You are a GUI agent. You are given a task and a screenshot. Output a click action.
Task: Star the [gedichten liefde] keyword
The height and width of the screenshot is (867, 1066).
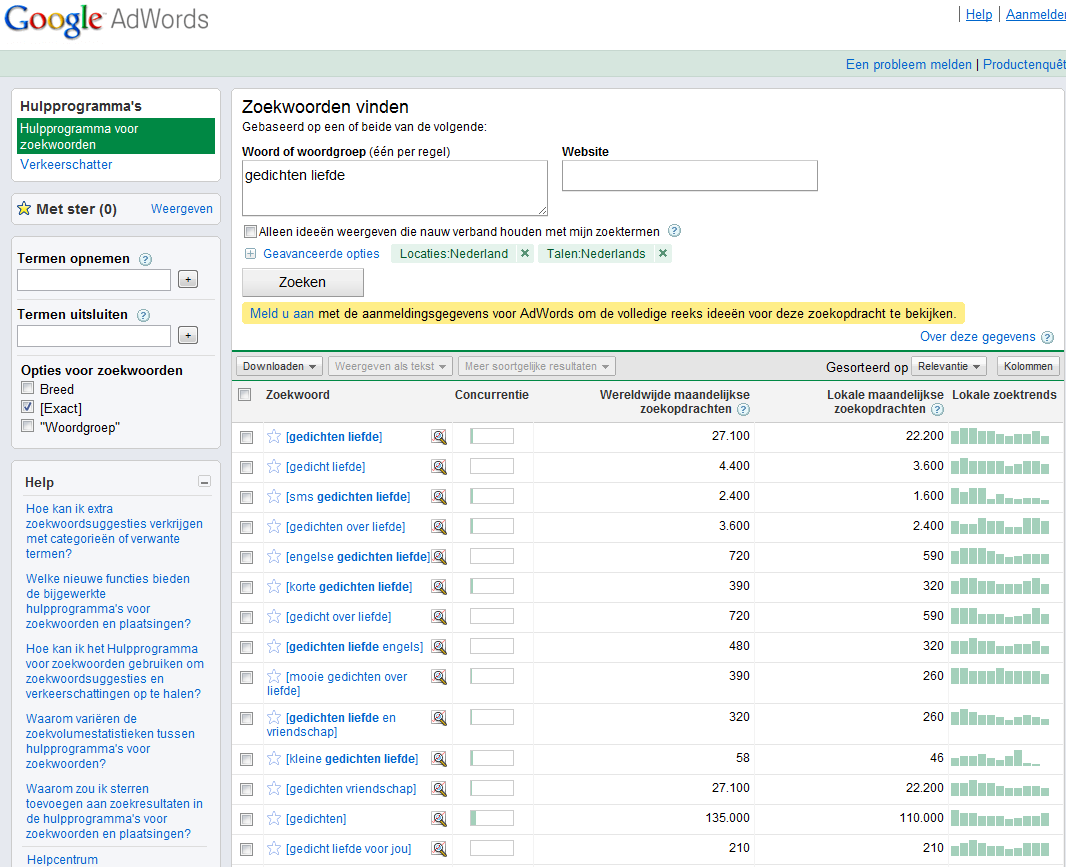(274, 437)
